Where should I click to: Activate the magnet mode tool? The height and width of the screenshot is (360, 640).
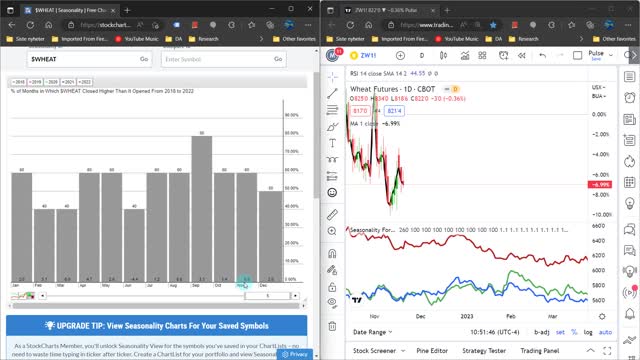pyautogui.click(x=332, y=253)
